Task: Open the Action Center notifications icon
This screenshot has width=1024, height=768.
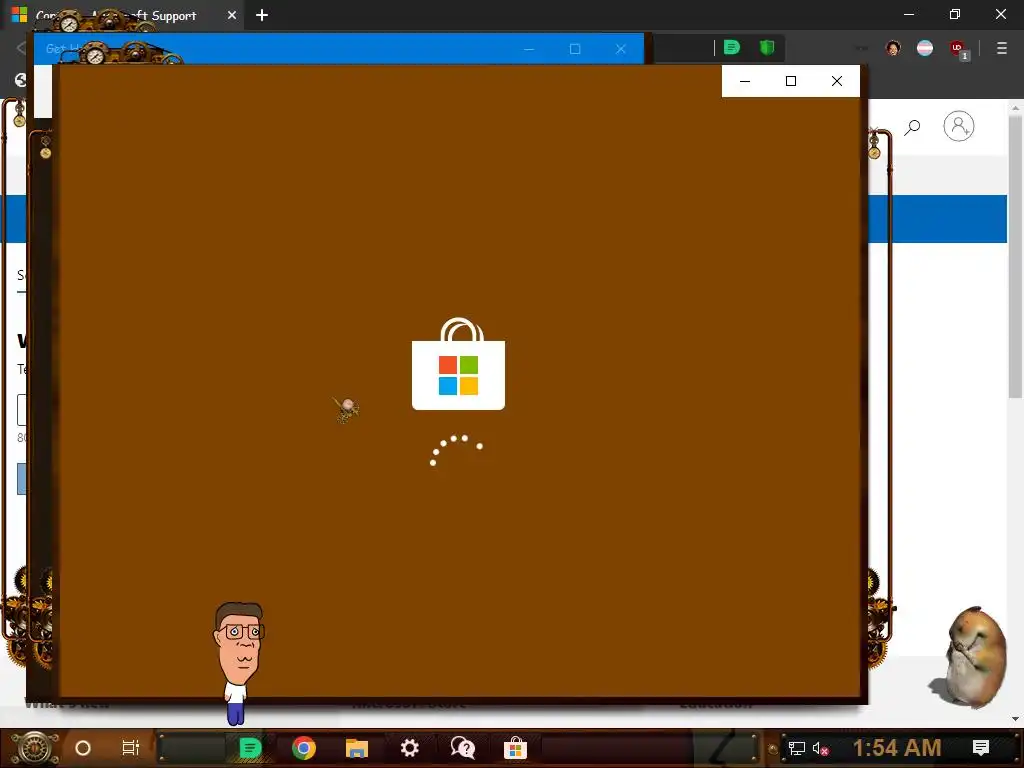Action: (x=981, y=748)
